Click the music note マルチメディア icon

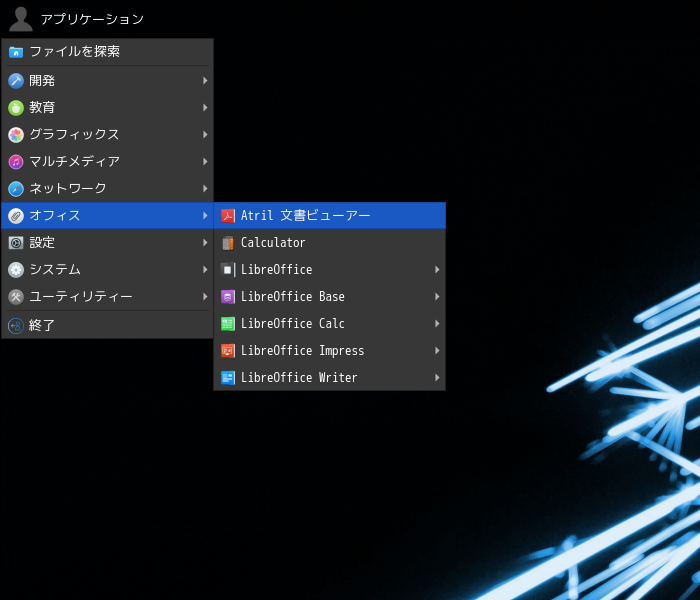[x=16, y=162]
